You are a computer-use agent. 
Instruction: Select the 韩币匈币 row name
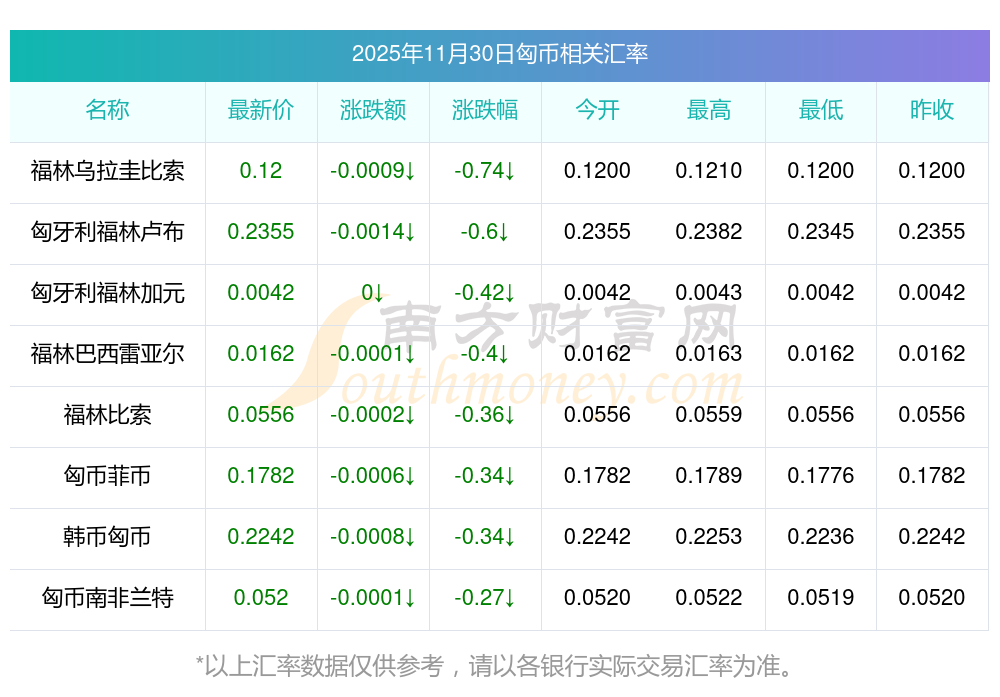tap(107, 537)
